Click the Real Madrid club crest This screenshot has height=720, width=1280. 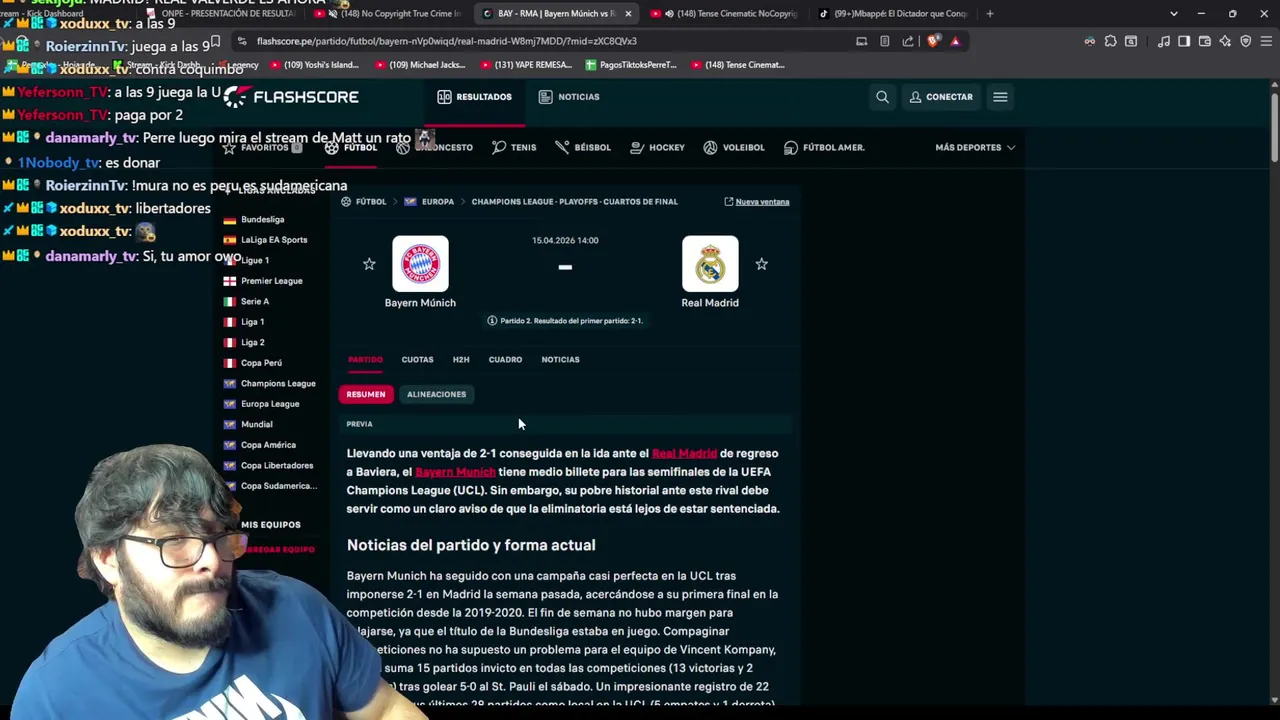pyautogui.click(x=710, y=264)
